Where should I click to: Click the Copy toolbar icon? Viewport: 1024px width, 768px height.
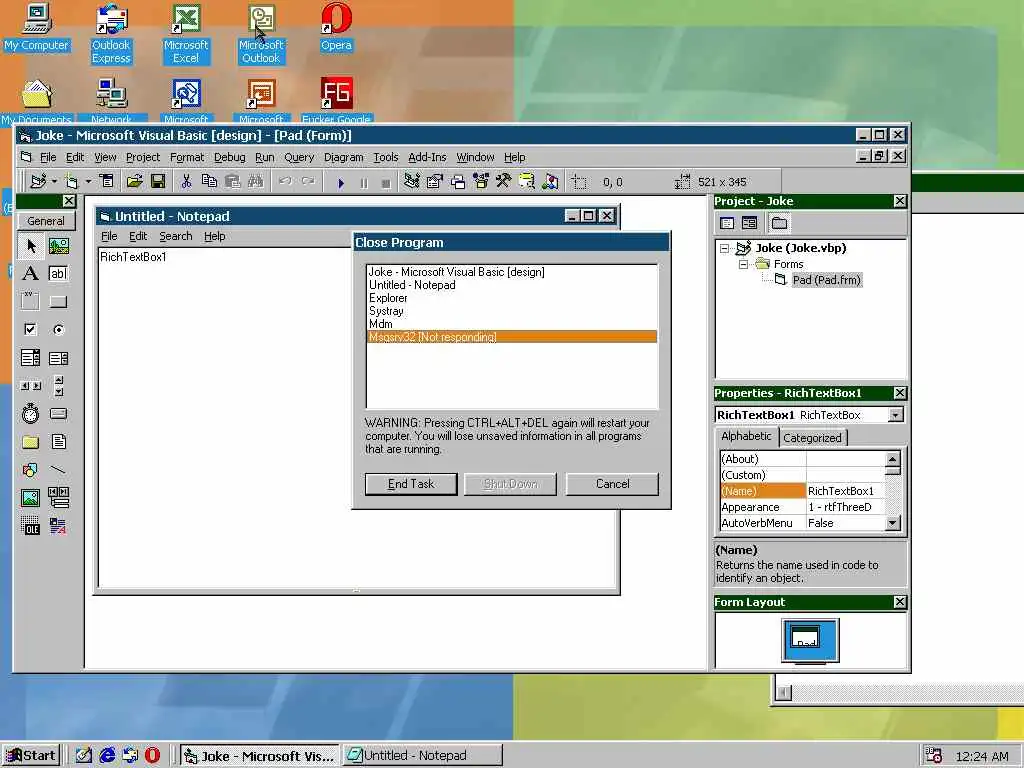pos(209,182)
